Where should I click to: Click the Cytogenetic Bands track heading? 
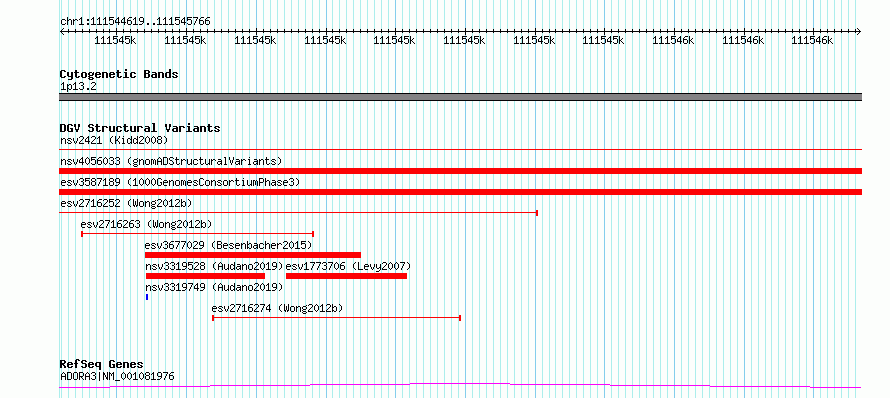pos(119,74)
